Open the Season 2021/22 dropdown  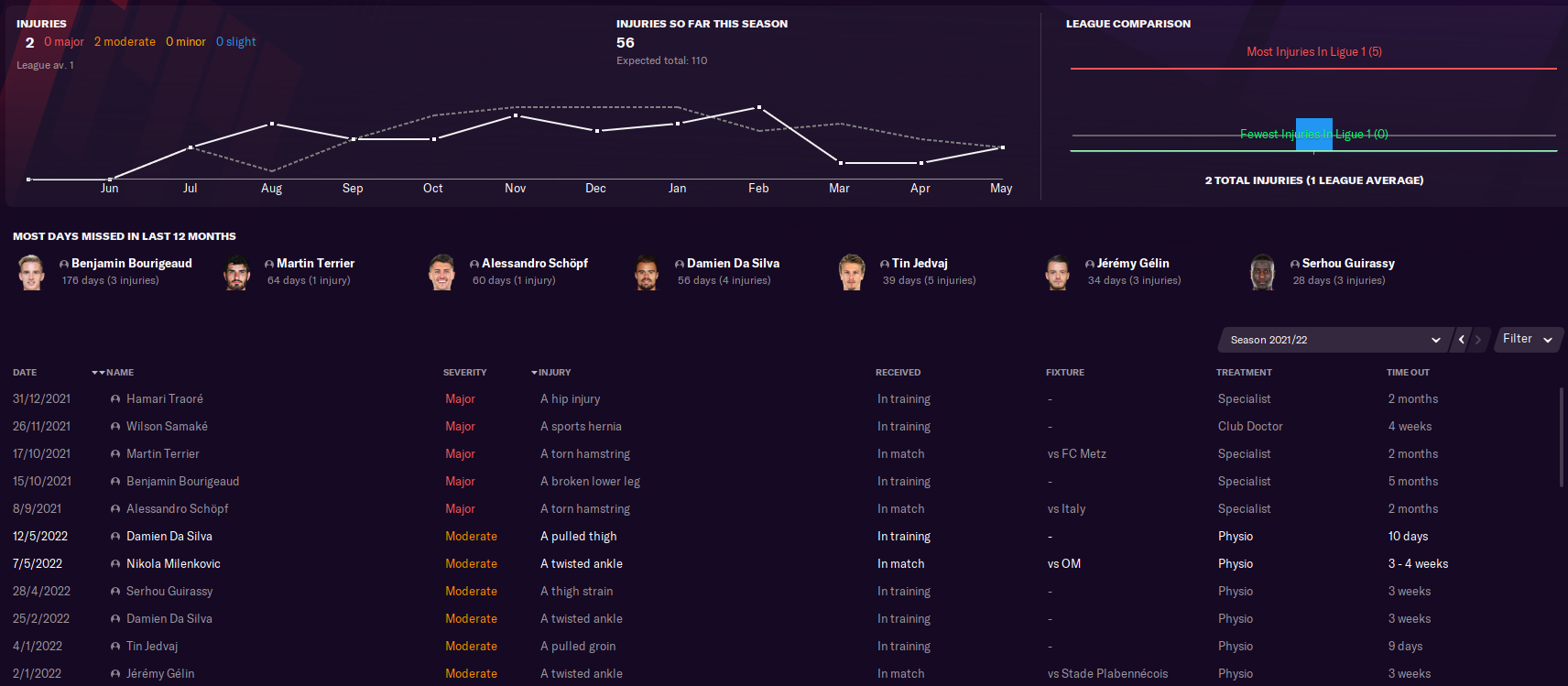[x=1335, y=340]
